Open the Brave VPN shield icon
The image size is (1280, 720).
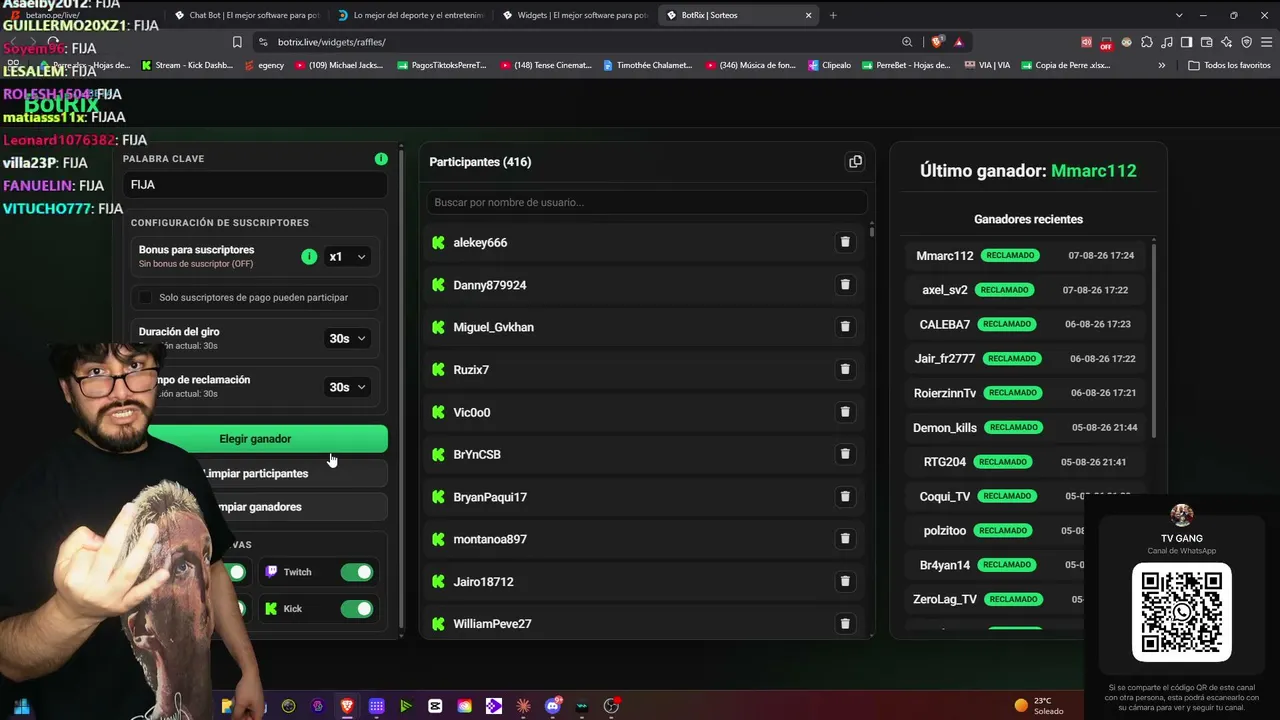(x=1246, y=42)
